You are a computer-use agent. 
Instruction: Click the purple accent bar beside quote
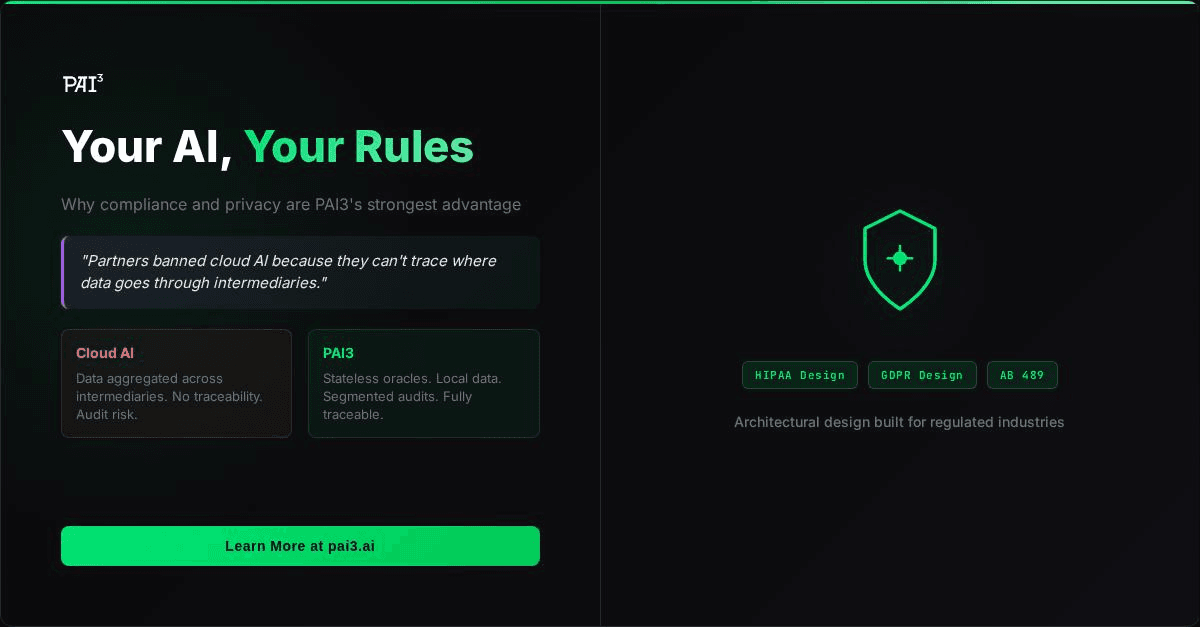click(x=63, y=272)
